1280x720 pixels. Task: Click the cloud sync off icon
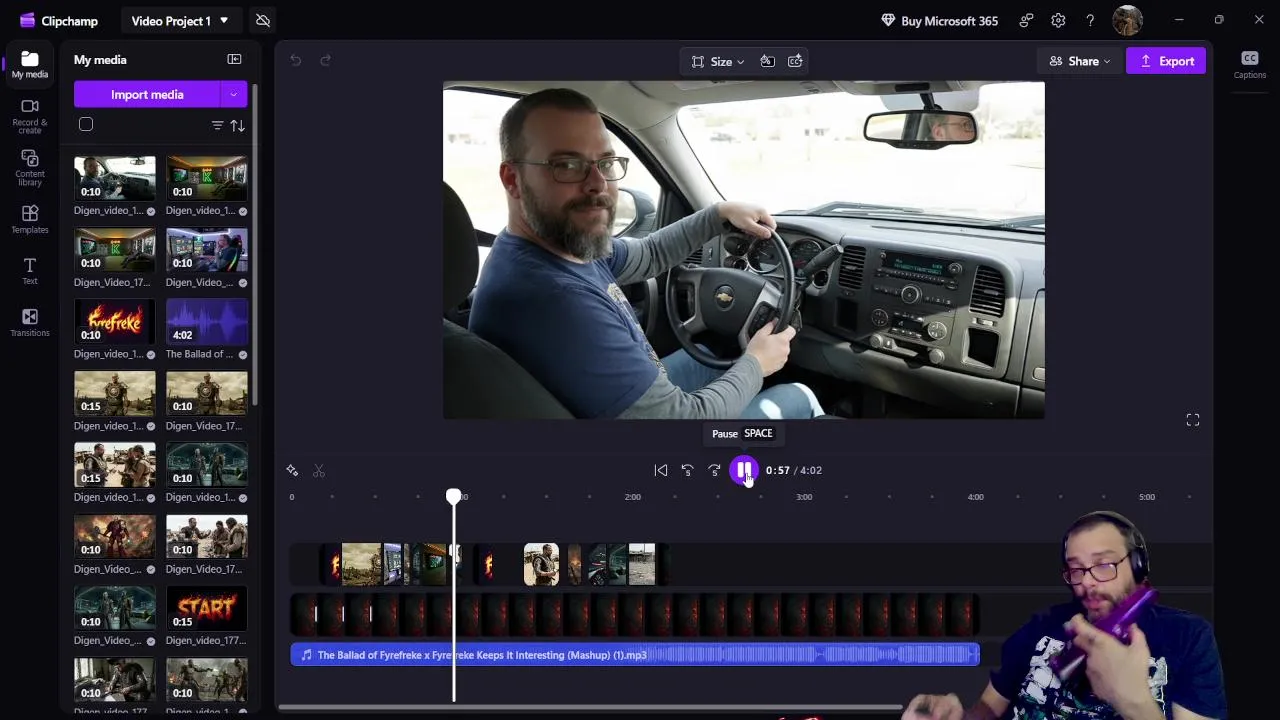click(263, 20)
